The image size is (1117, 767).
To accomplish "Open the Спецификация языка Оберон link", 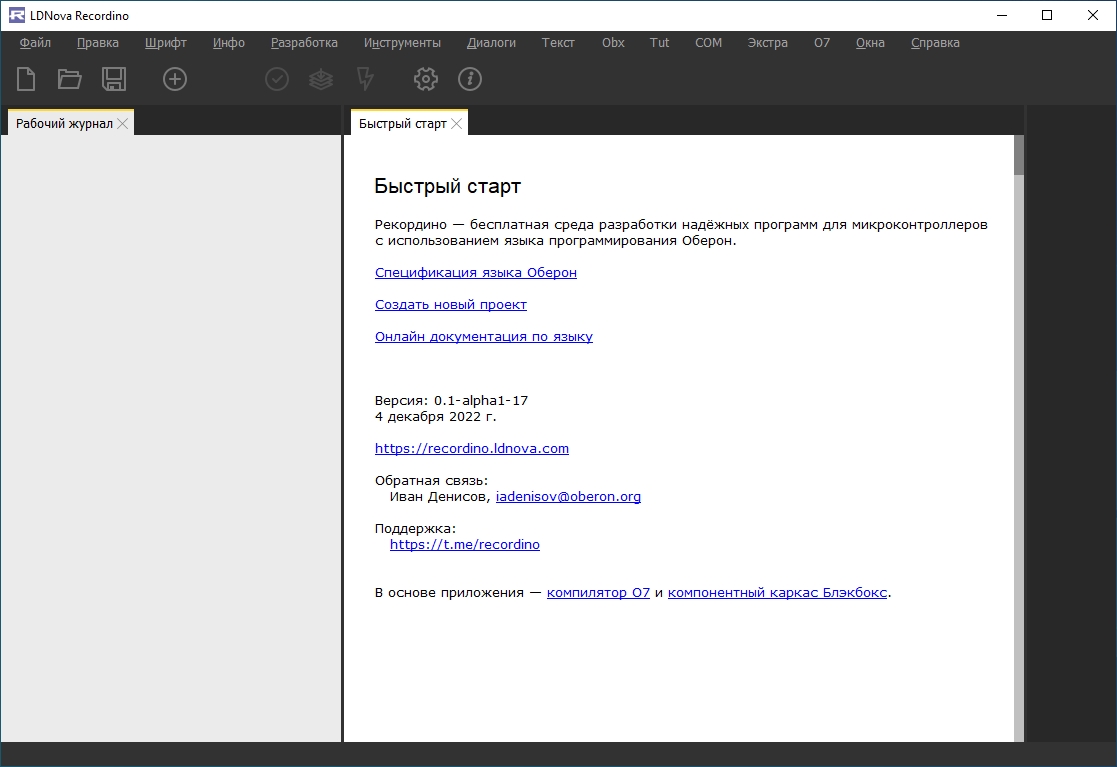I will [475, 273].
